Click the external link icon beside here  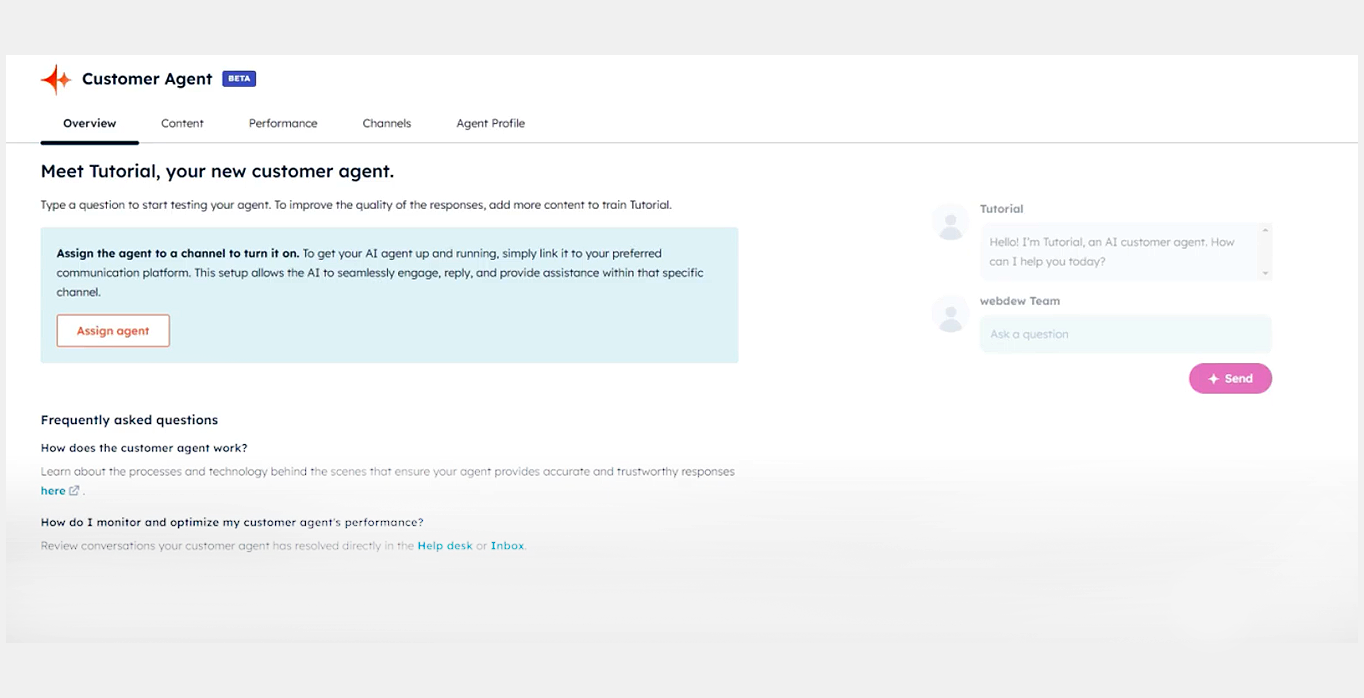(x=75, y=489)
